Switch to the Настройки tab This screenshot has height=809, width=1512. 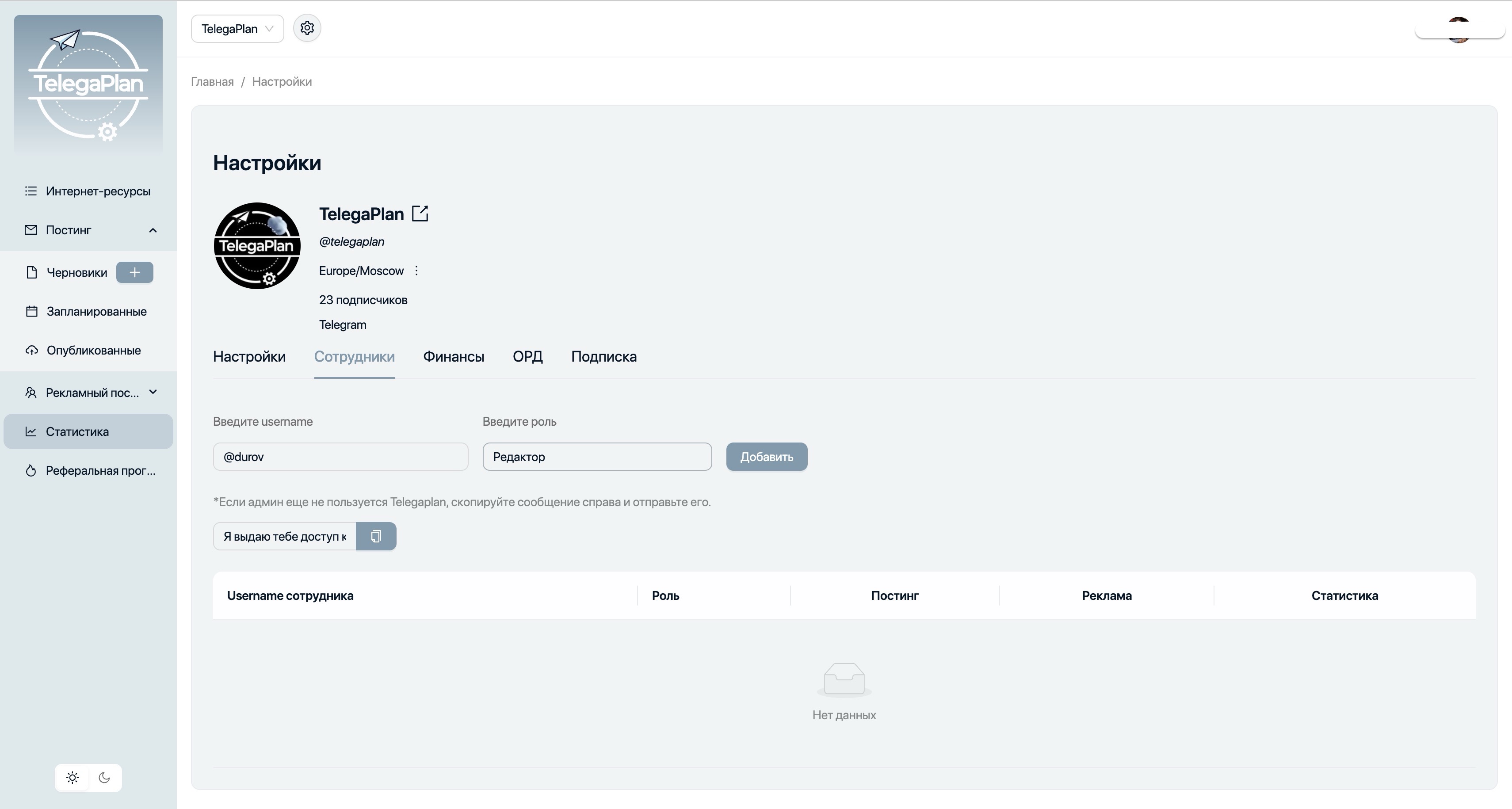249,356
